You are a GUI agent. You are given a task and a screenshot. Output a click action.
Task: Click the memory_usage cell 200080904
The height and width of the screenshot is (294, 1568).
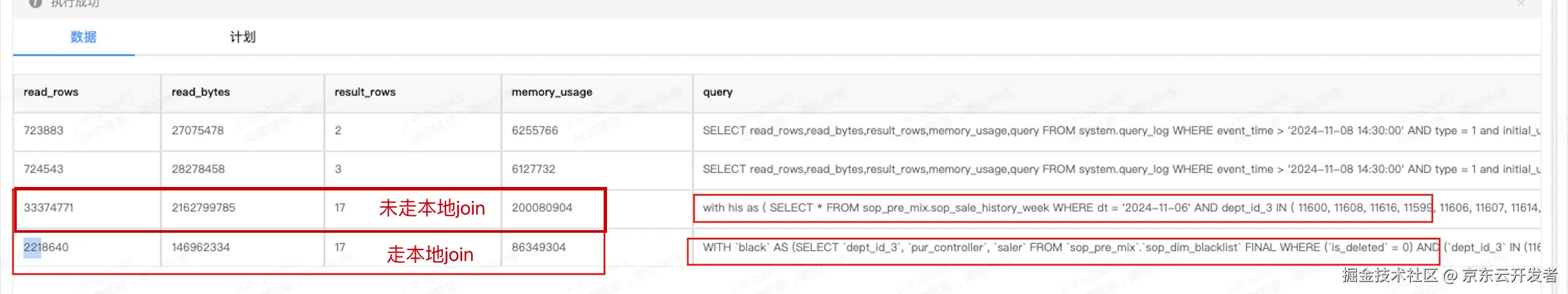click(542, 208)
